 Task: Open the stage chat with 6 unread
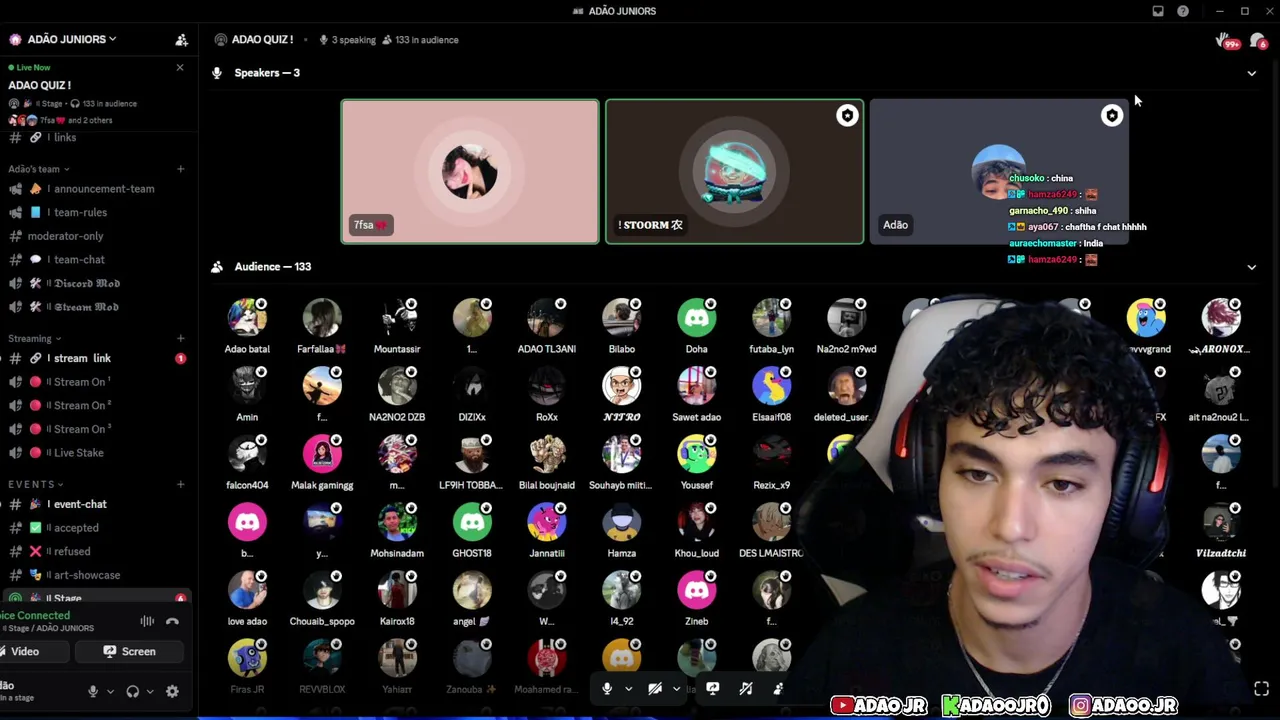click(x=1258, y=41)
